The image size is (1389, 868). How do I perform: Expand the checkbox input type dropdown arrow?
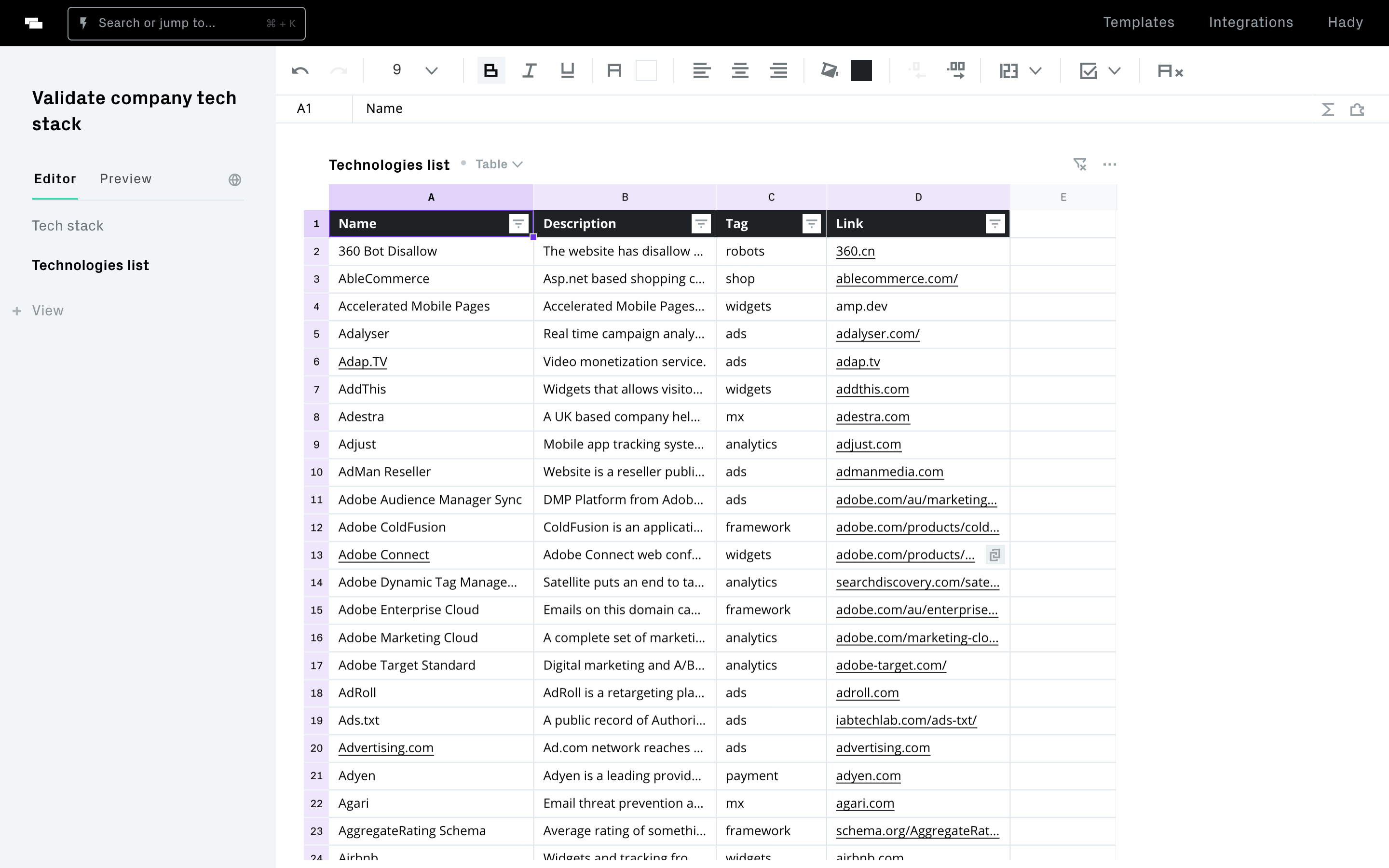pos(1115,71)
